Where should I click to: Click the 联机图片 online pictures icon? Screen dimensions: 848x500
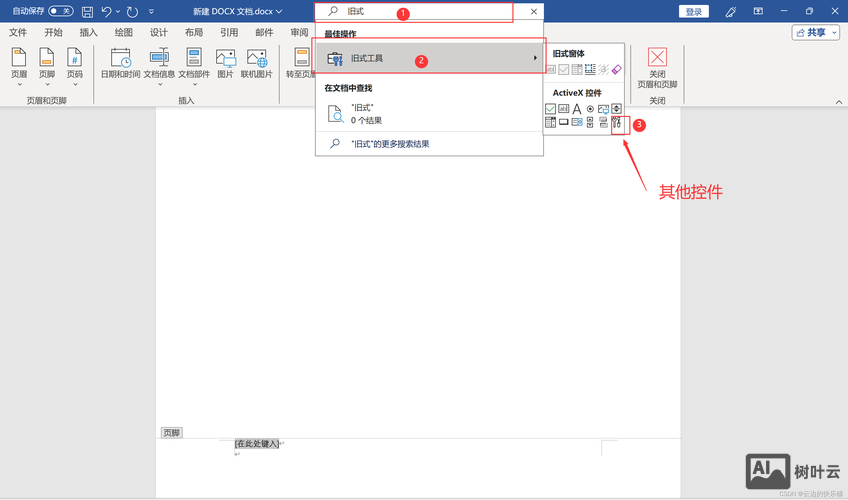coord(256,58)
